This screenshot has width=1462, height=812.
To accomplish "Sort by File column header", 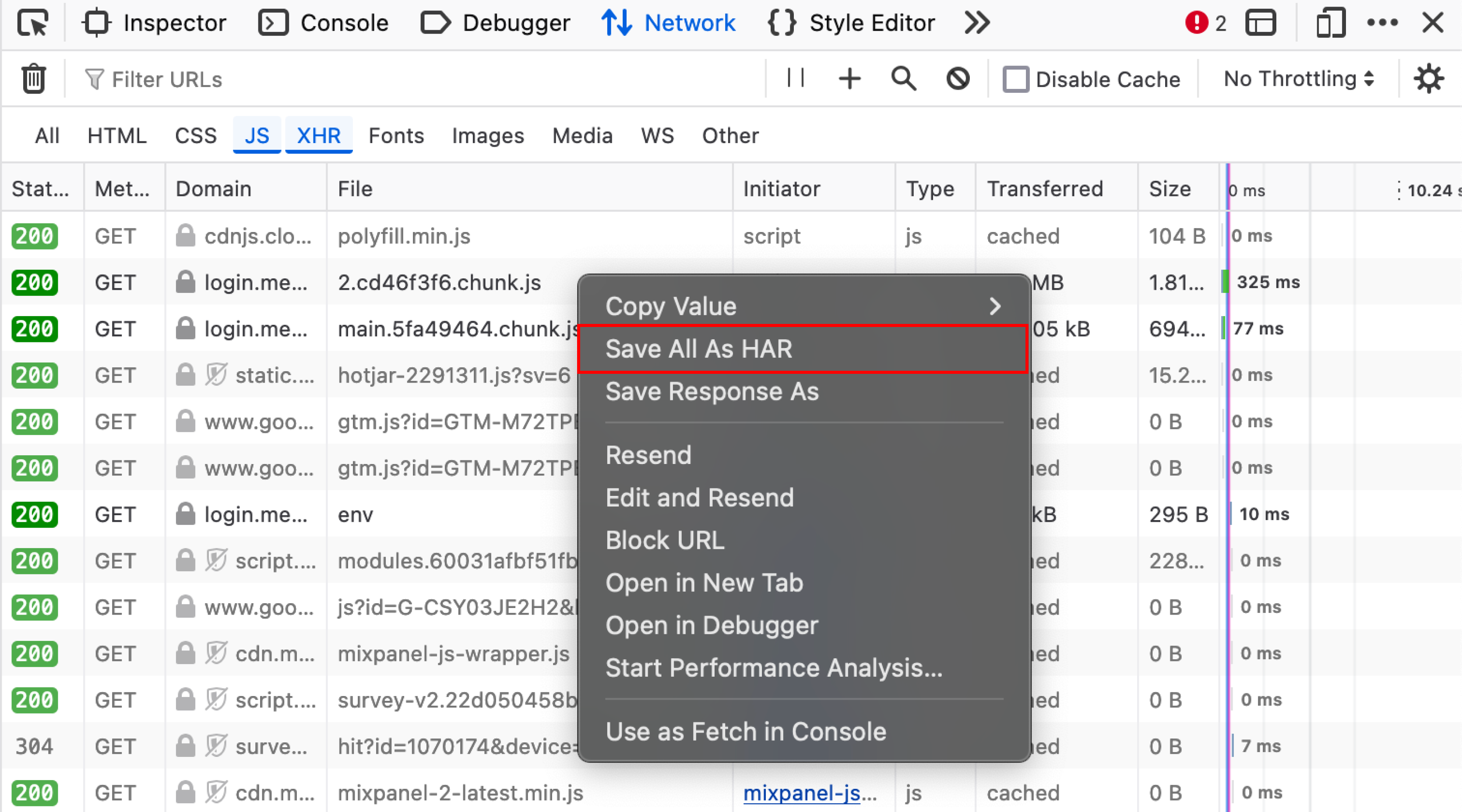I will click(x=529, y=188).
